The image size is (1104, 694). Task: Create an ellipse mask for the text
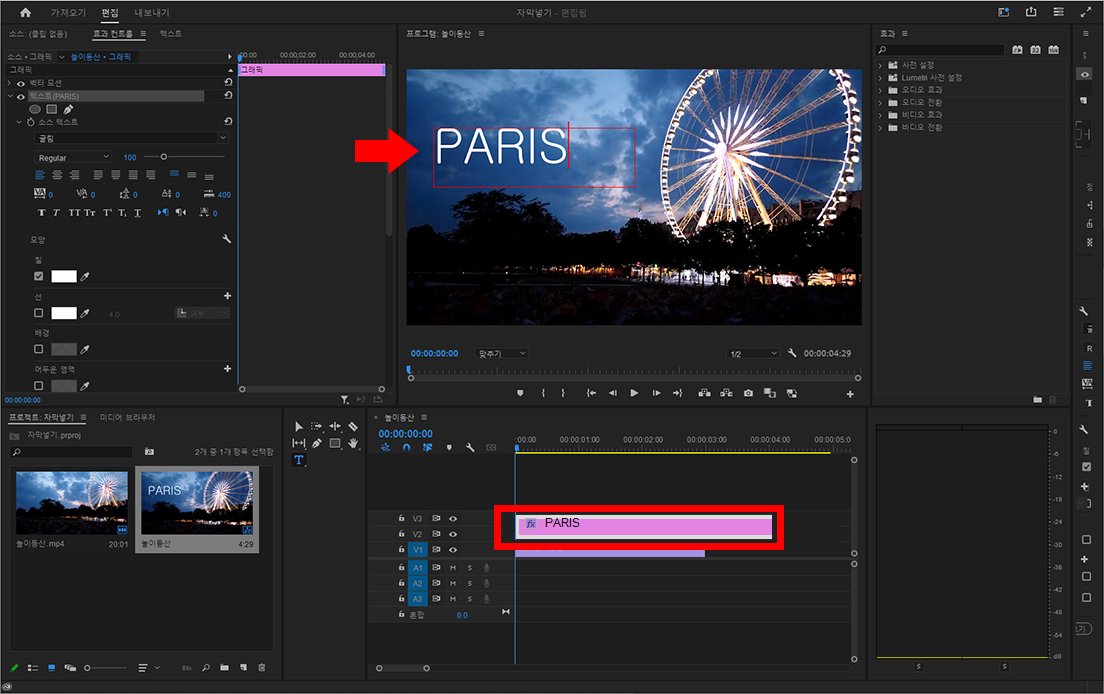(x=35, y=109)
